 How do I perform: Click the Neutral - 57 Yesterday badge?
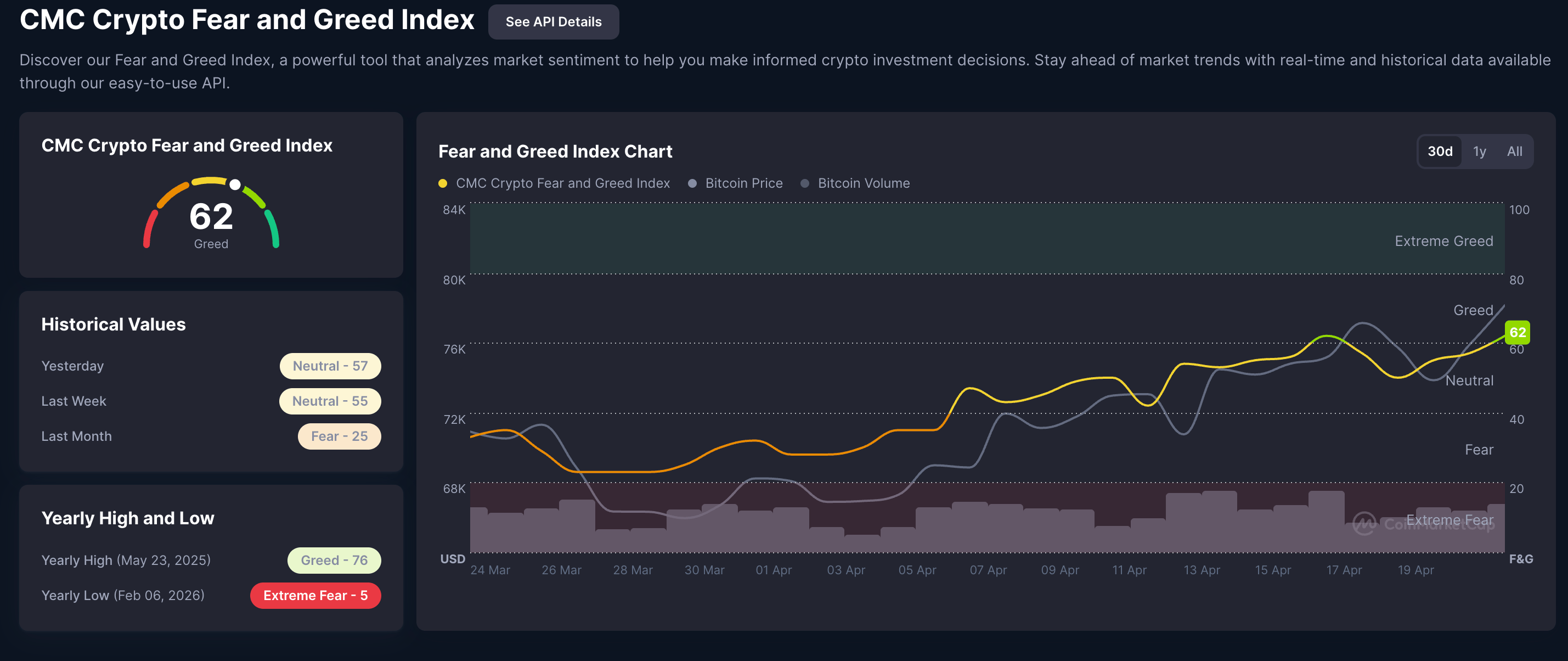pos(330,366)
